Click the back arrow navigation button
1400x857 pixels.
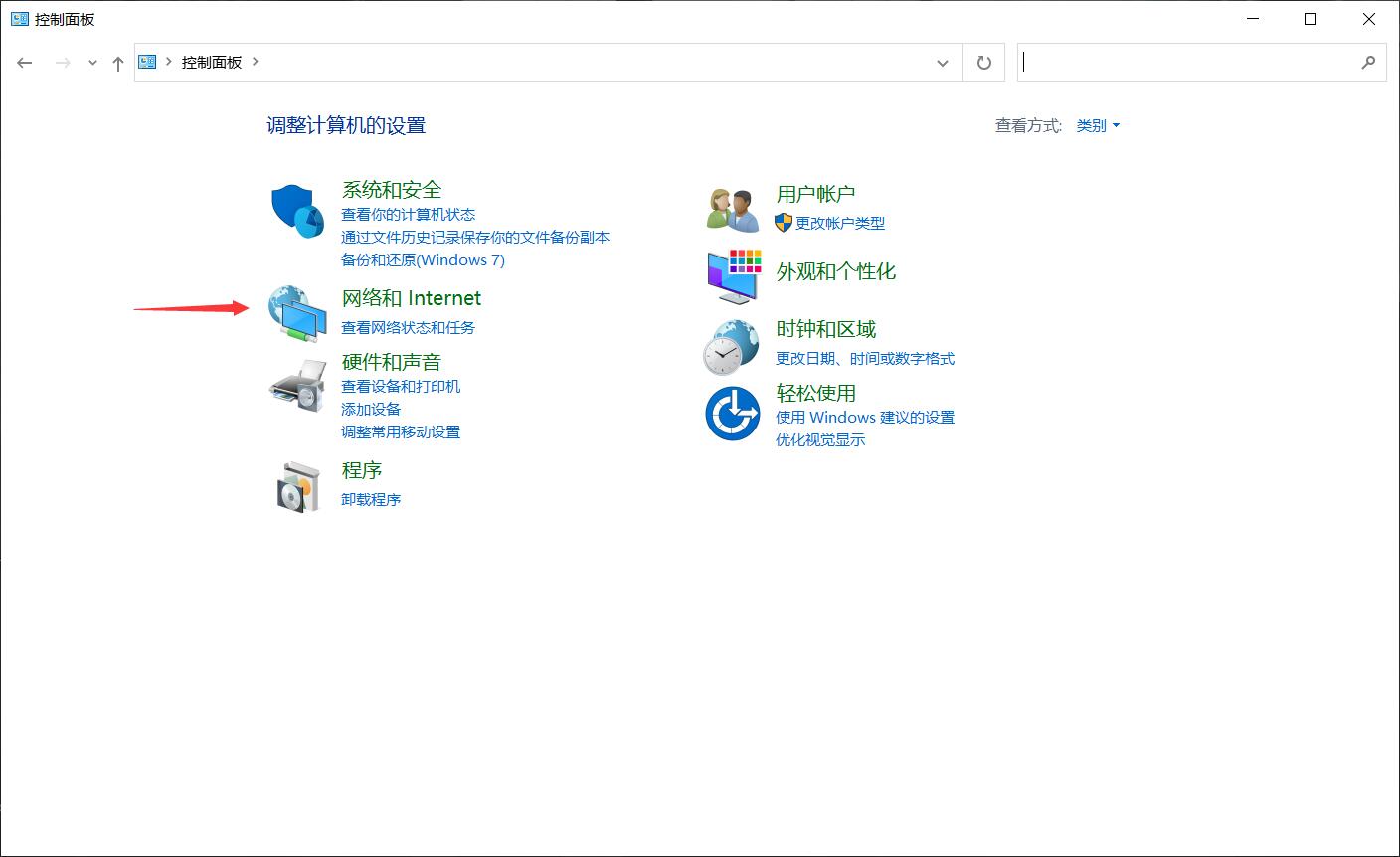point(25,62)
